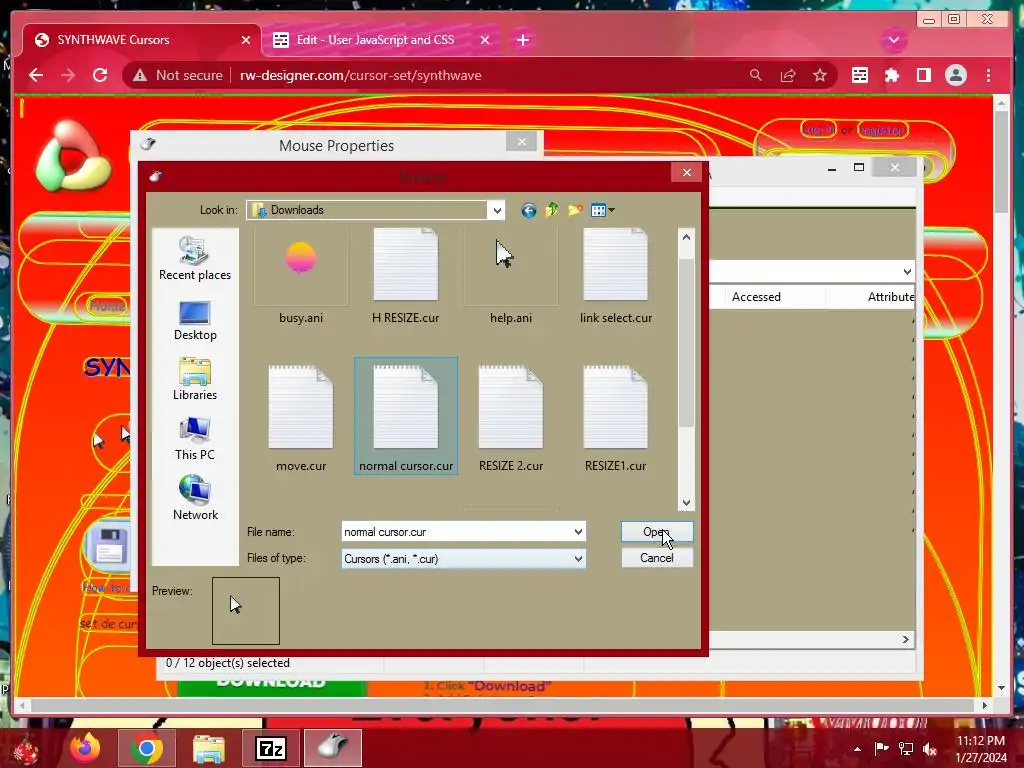Open Mouse Properties taskbar icon
The height and width of the screenshot is (768, 1024).
(x=333, y=748)
